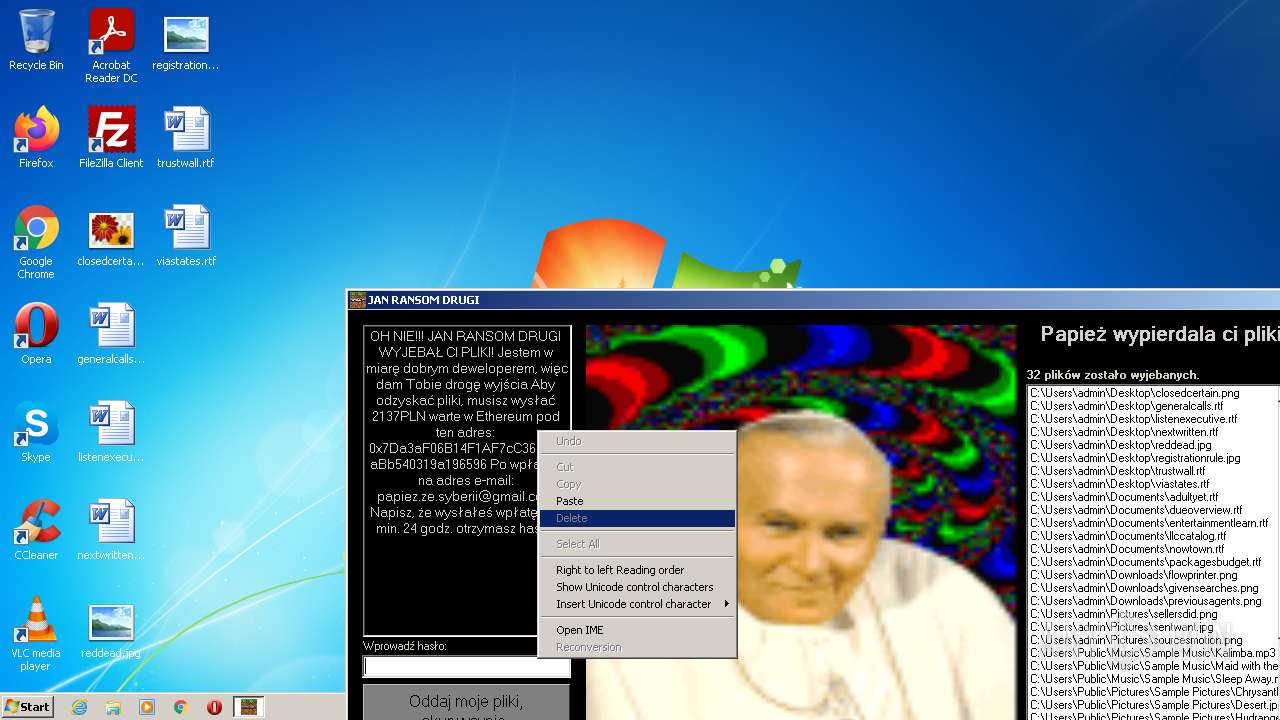Expand Insert Unicode control character submenu

(637, 604)
